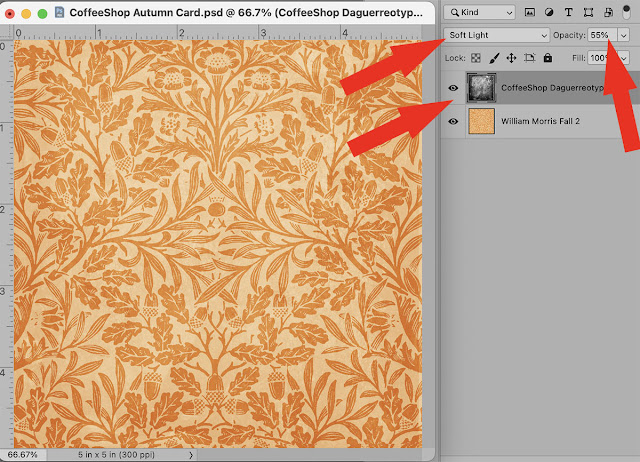Select CoffeeShop Daguerreotype layer thumbnail

tap(481, 87)
